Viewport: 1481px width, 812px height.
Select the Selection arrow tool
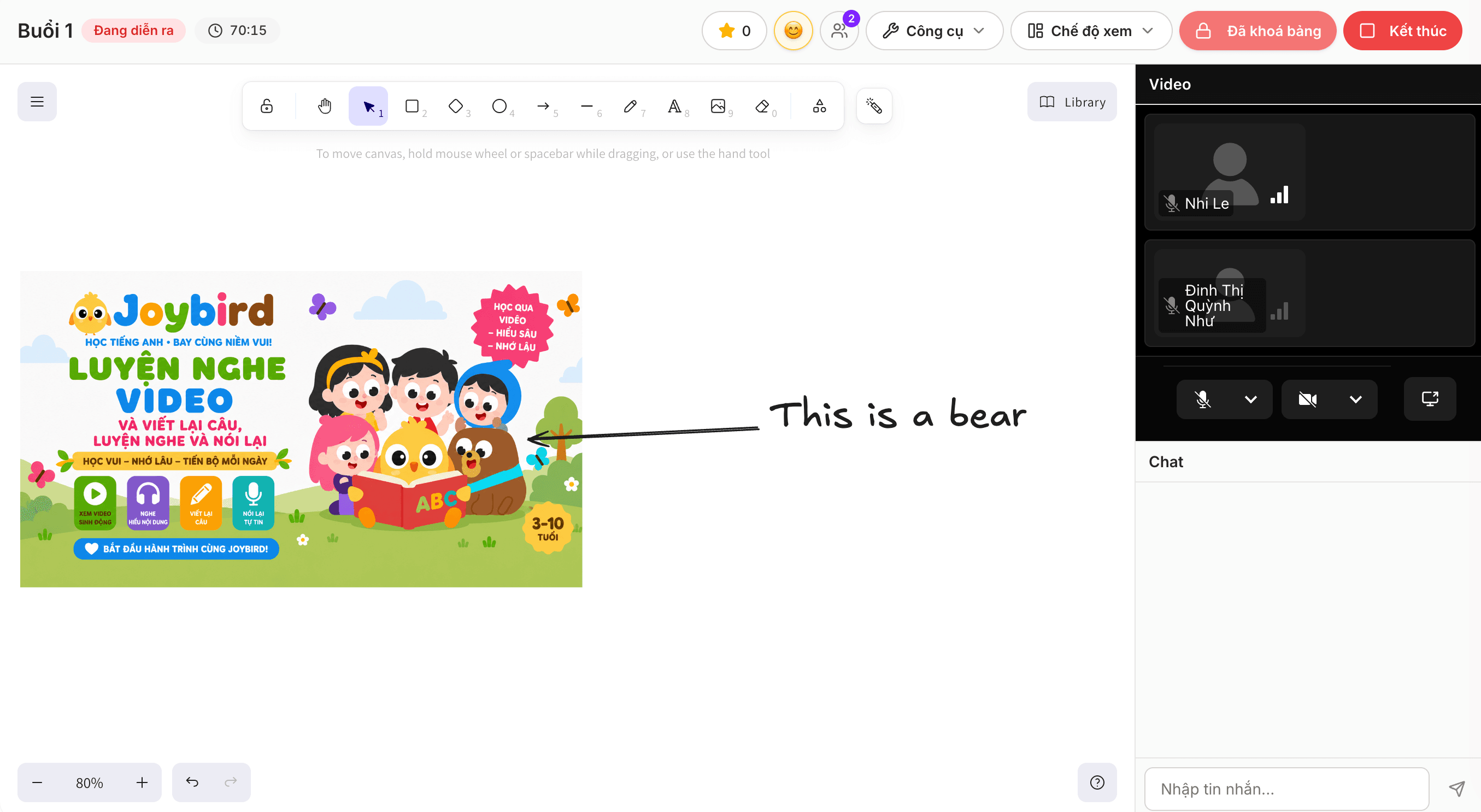368,106
